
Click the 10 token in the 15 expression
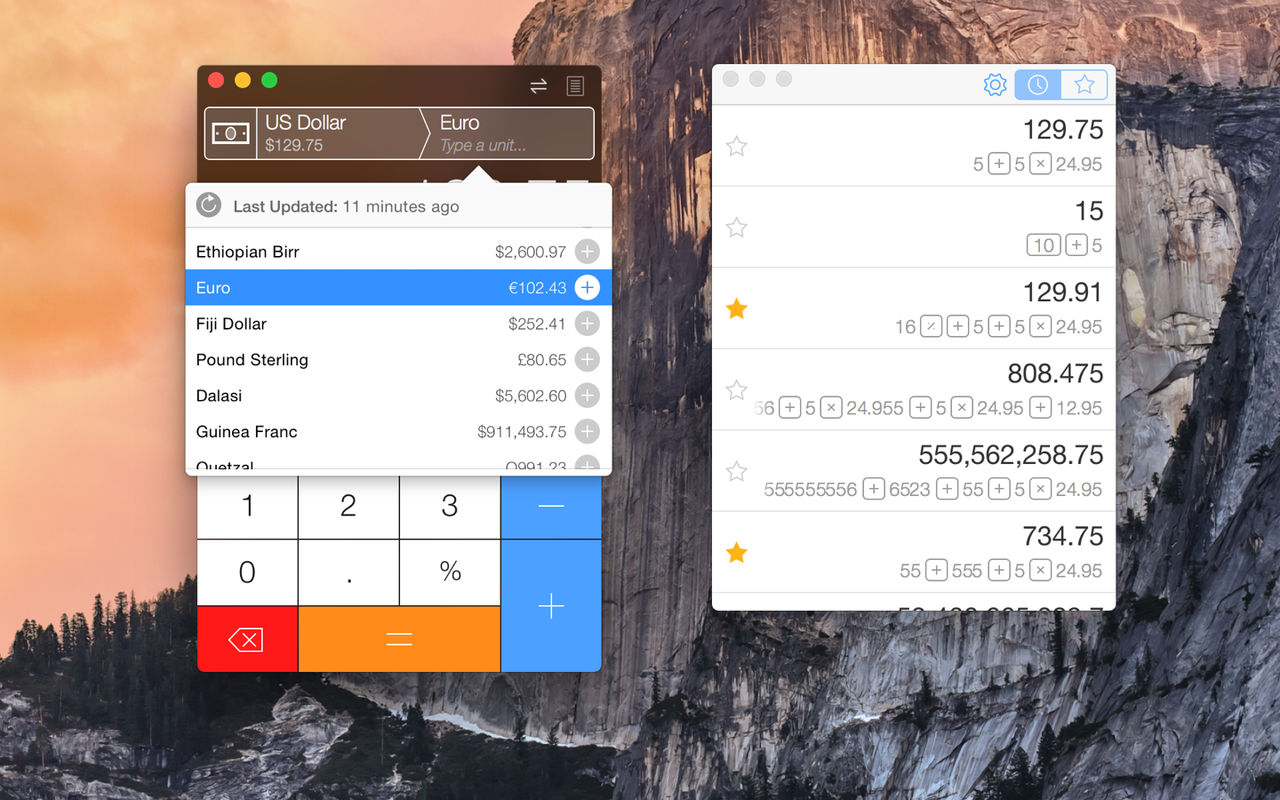pos(1044,245)
